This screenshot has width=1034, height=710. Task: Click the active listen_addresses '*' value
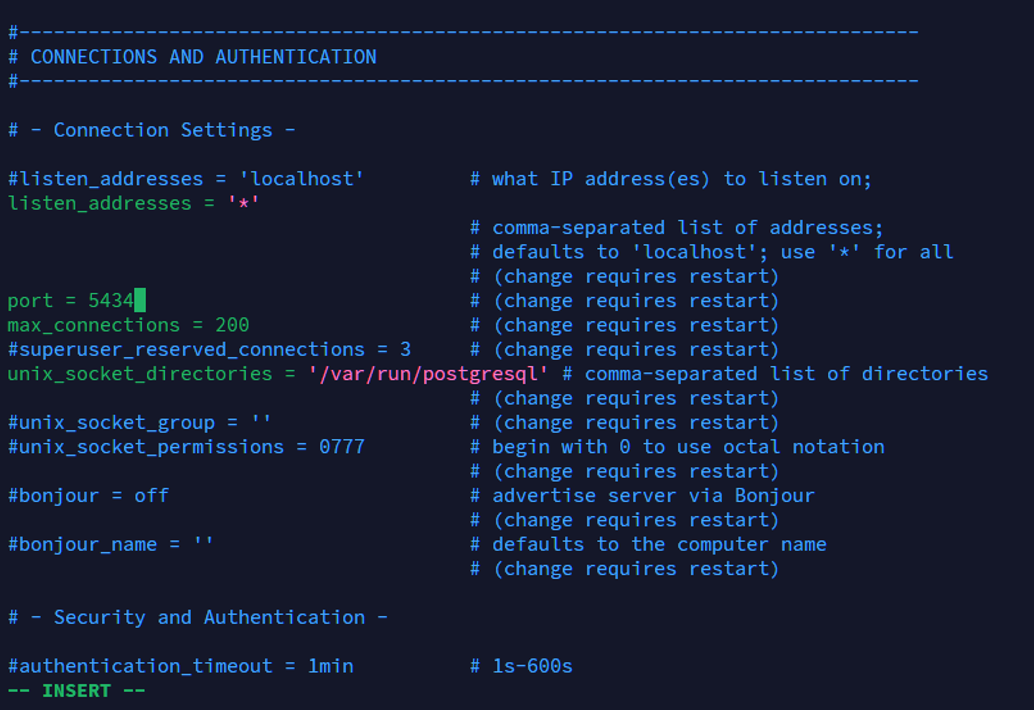243,203
